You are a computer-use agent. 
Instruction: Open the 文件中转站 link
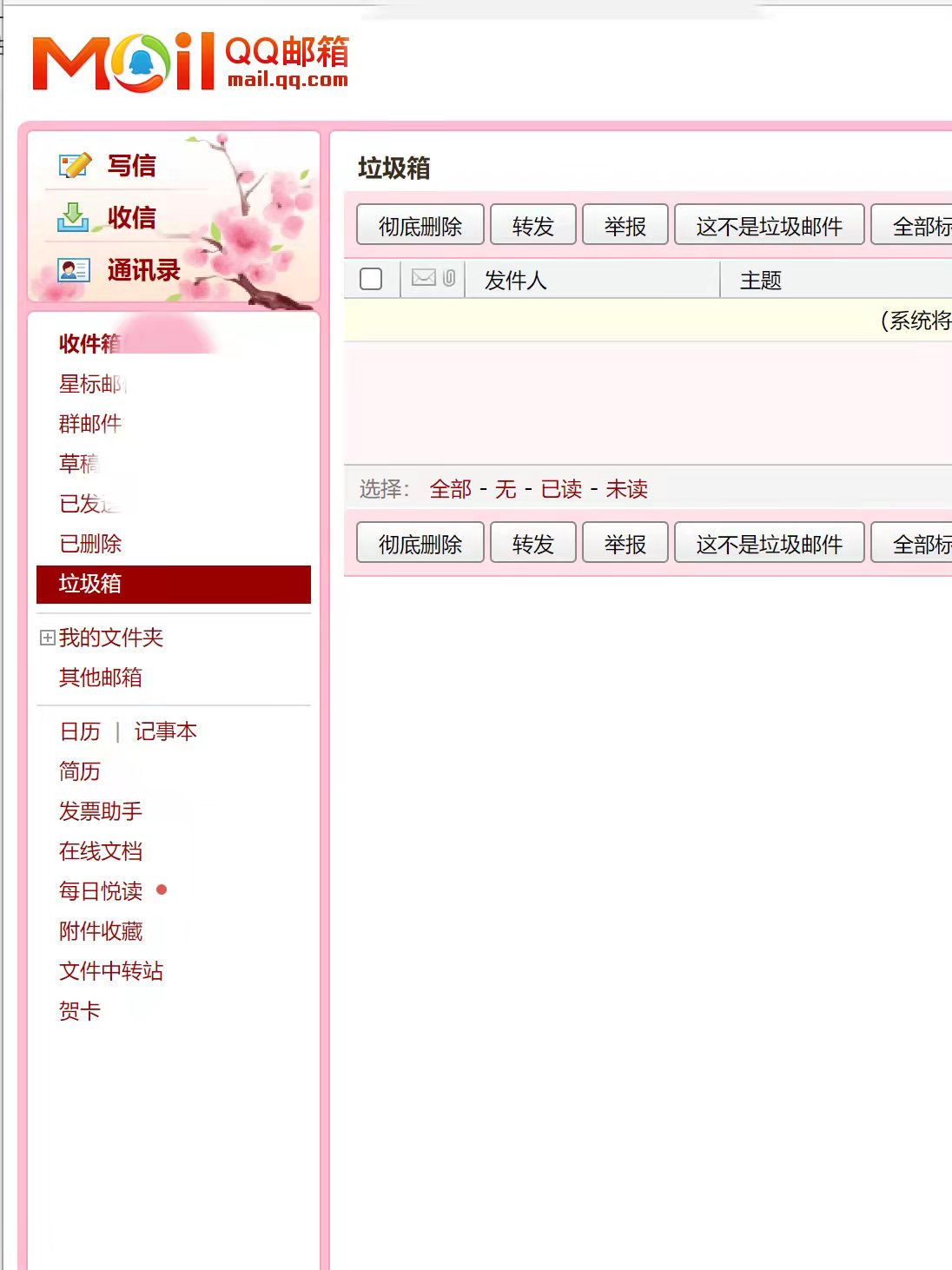pyautogui.click(x=111, y=971)
